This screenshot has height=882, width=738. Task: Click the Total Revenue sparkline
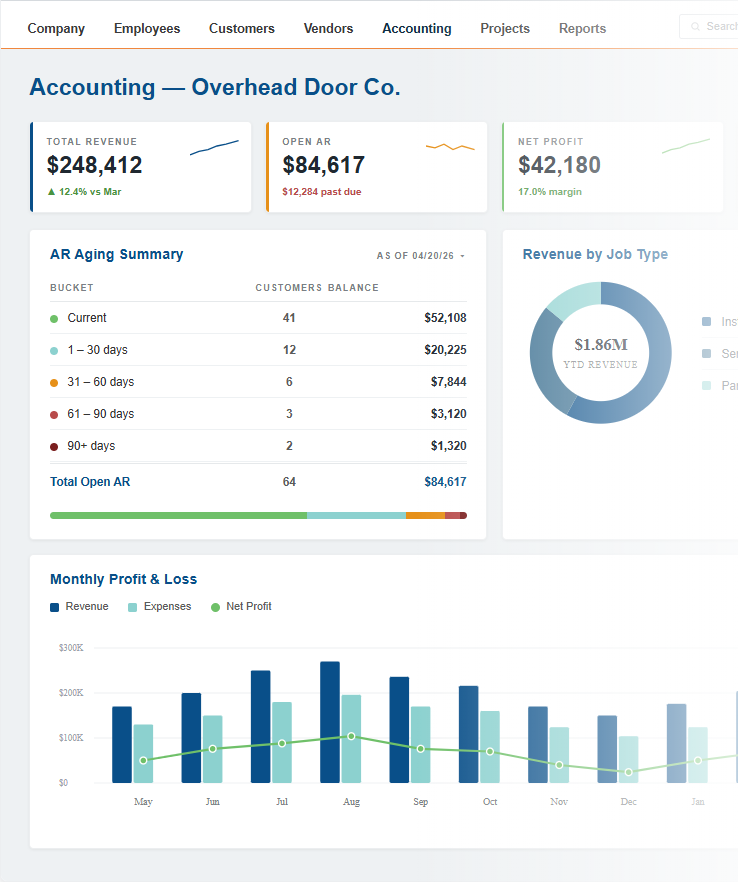pyautogui.click(x=214, y=147)
